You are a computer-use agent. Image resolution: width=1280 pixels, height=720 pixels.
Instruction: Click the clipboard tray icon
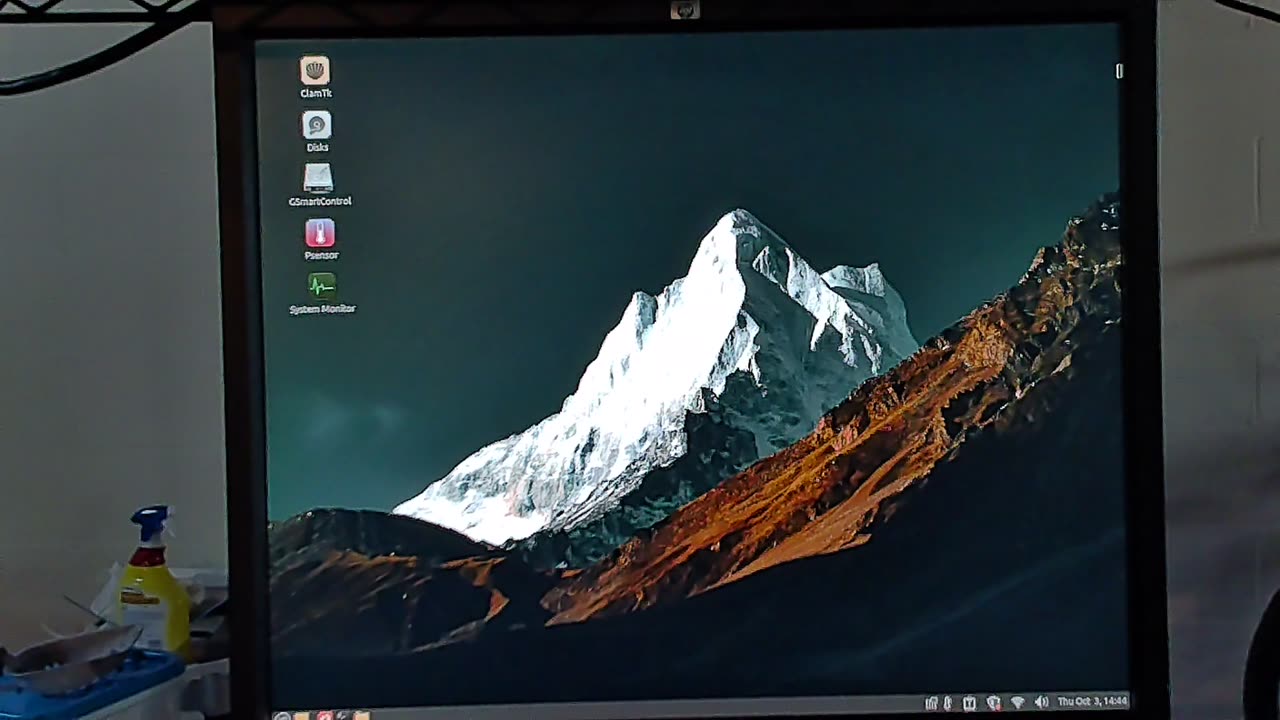coord(969,703)
